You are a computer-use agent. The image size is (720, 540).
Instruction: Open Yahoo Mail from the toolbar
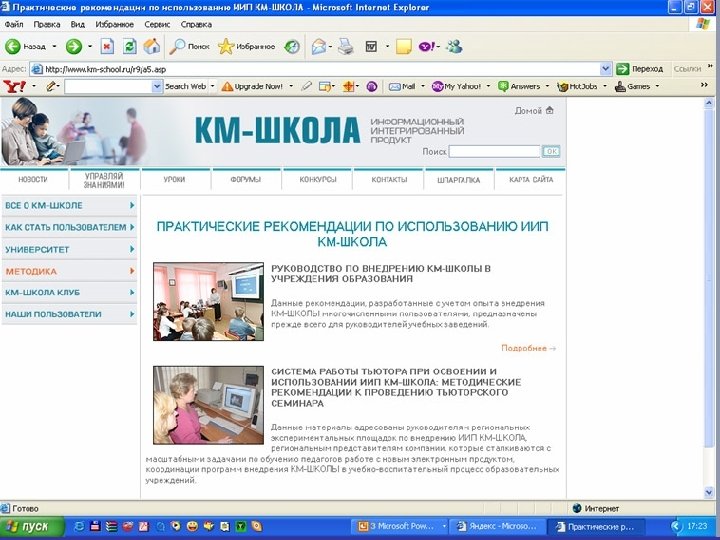pyautogui.click(x=402, y=86)
